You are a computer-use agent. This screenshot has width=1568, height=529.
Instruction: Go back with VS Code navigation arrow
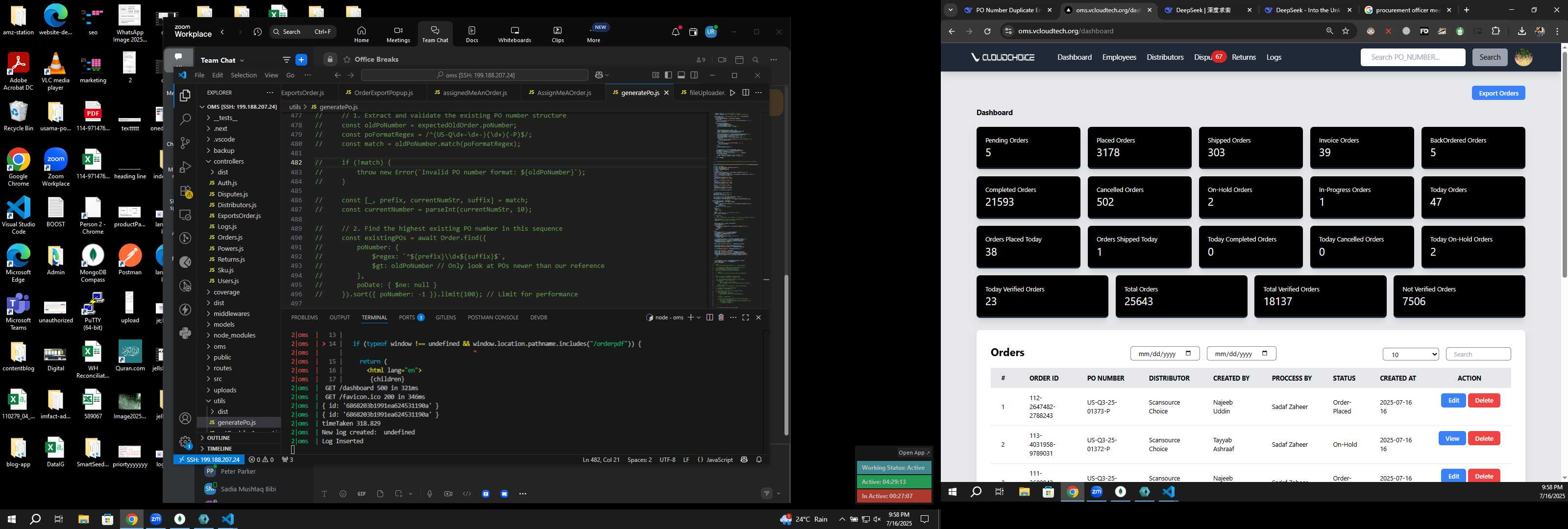pyautogui.click(x=337, y=75)
